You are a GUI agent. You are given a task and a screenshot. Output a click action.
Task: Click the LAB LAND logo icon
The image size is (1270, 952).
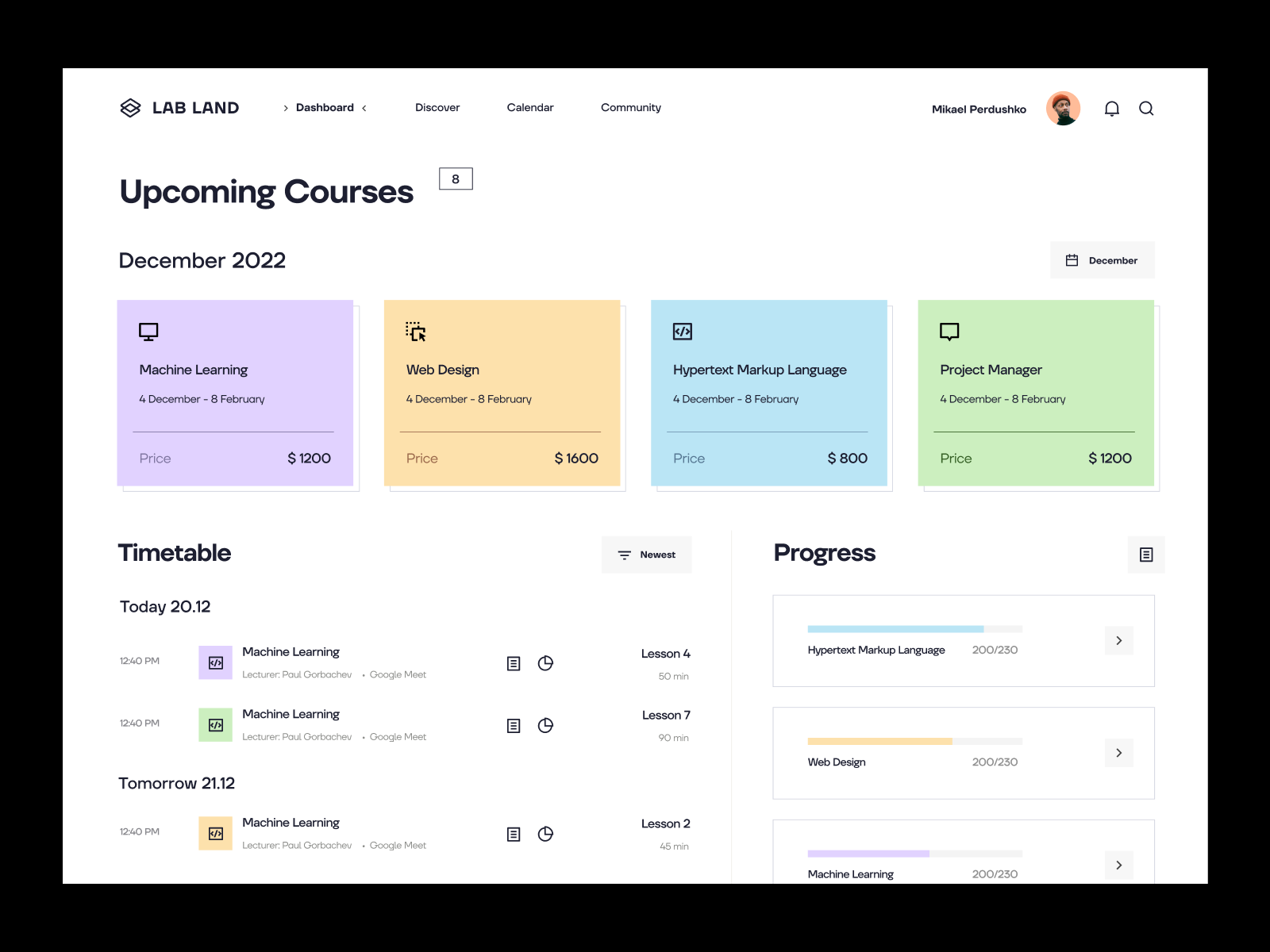129,107
